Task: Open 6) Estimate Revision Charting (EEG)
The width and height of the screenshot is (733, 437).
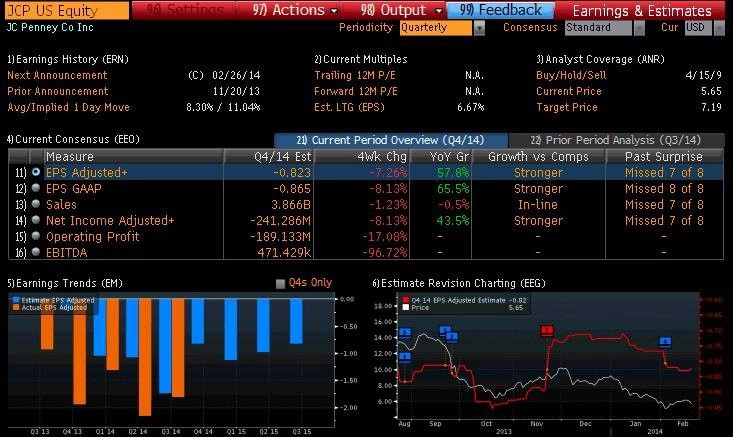Action: pyautogui.click(x=459, y=283)
